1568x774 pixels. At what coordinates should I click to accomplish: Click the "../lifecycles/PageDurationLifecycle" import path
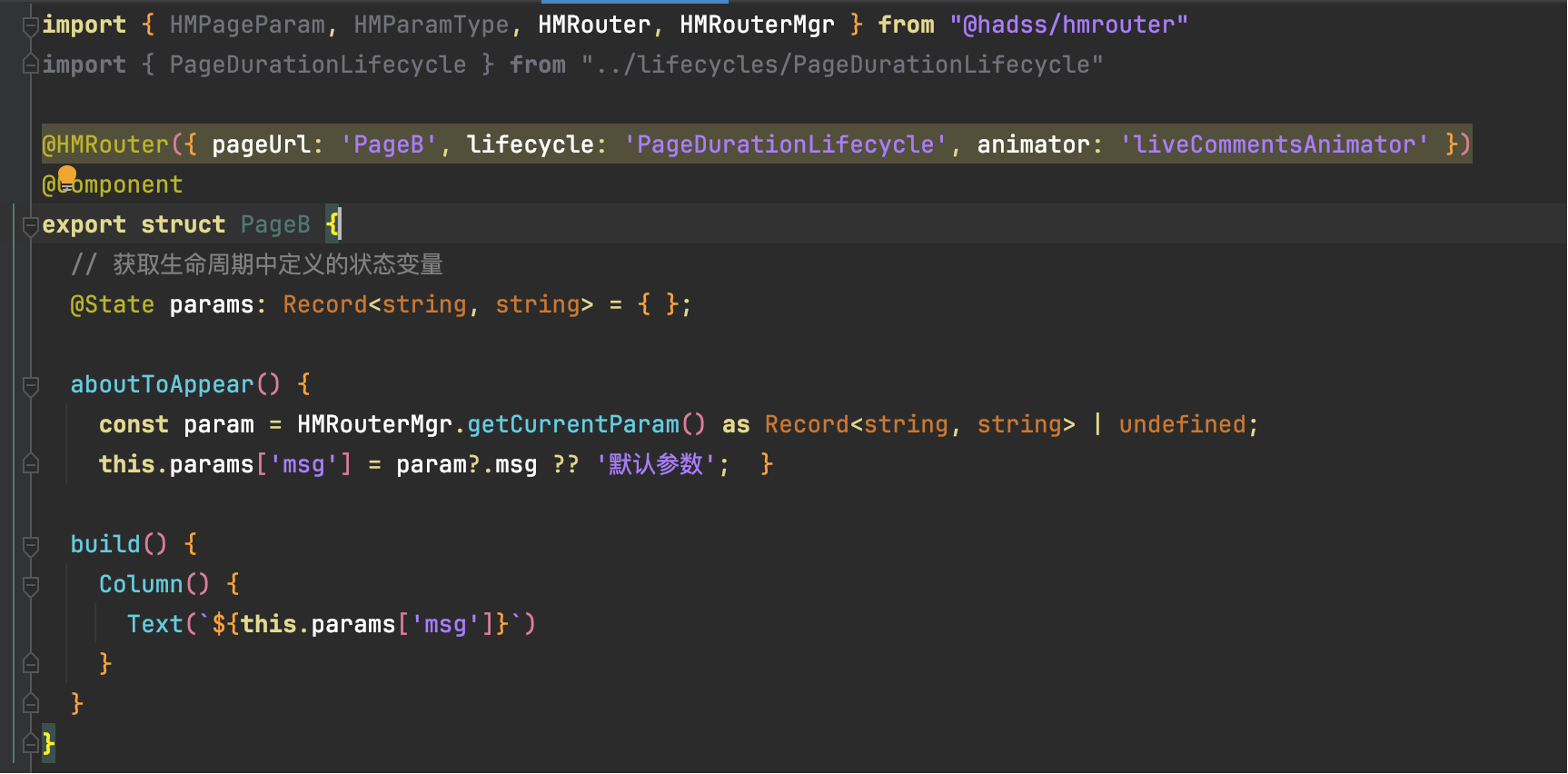pyautogui.click(x=842, y=64)
